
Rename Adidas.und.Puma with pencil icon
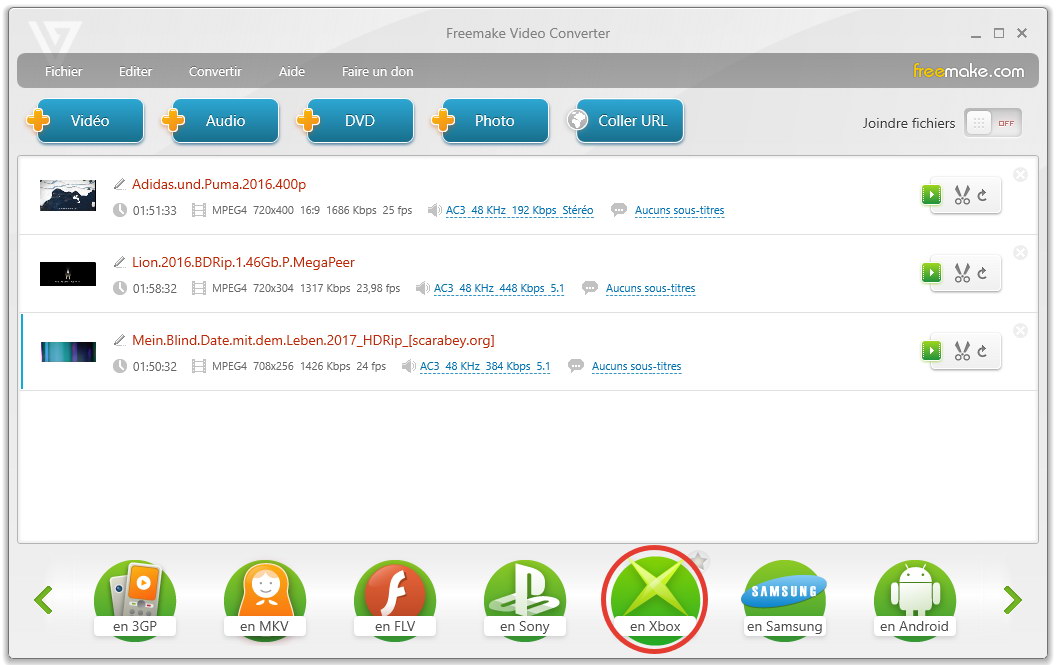coord(120,184)
